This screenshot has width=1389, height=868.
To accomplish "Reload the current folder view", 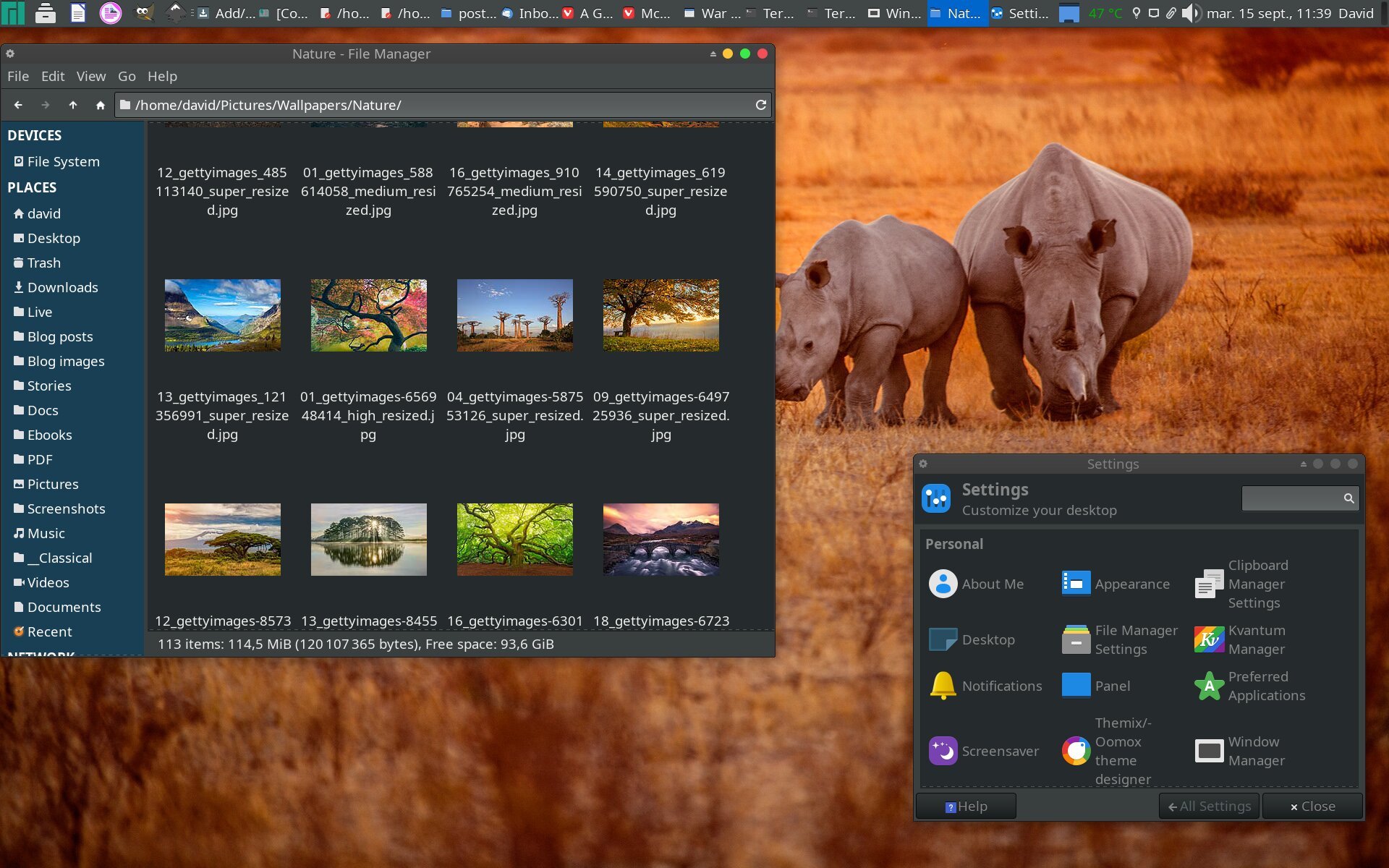I will 760,105.
